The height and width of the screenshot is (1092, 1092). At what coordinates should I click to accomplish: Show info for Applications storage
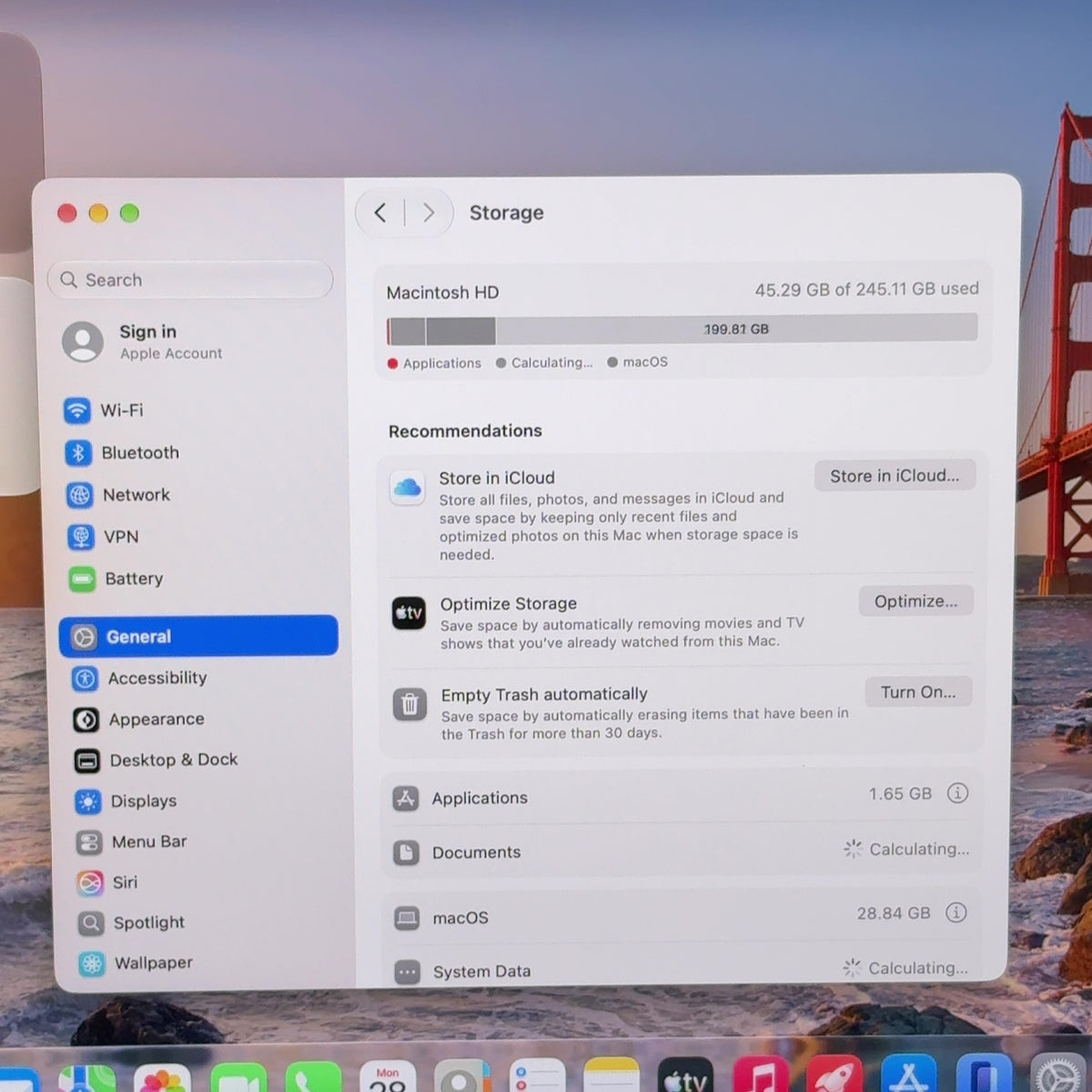click(957, 794)
